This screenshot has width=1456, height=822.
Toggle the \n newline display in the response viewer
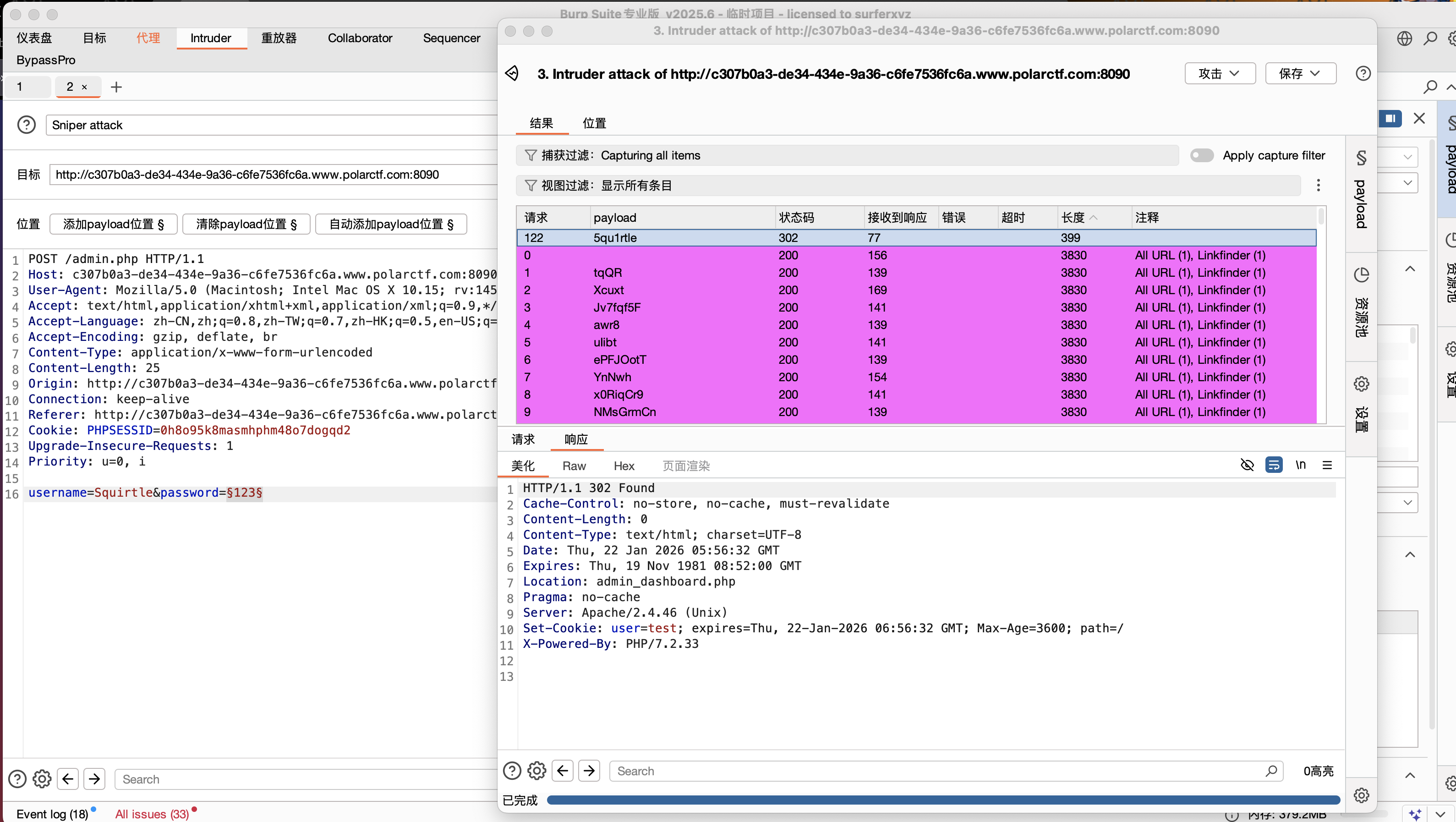(x=1301, y=465)
